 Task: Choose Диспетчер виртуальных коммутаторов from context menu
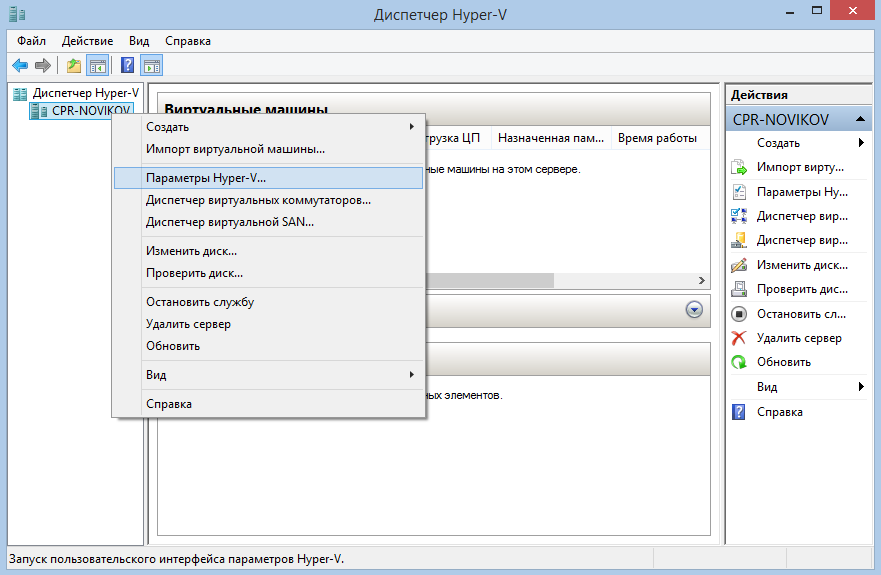click(x=258, y=200)
